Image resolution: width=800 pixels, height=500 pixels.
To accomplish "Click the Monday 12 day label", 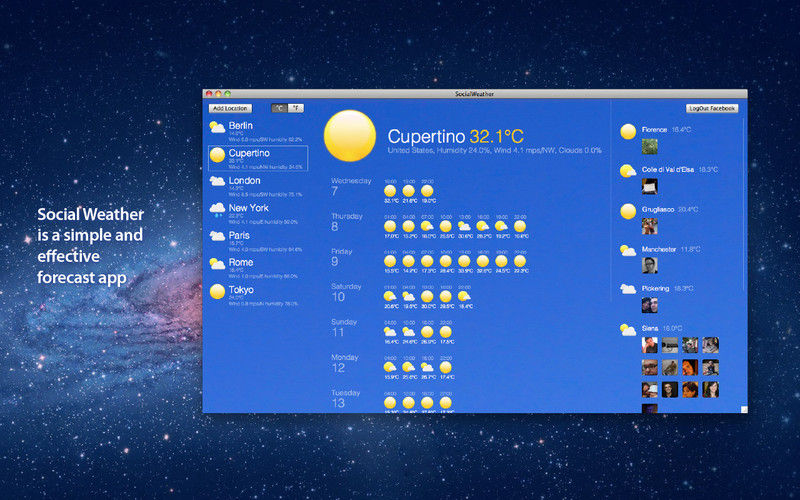I will coord(345,363).
